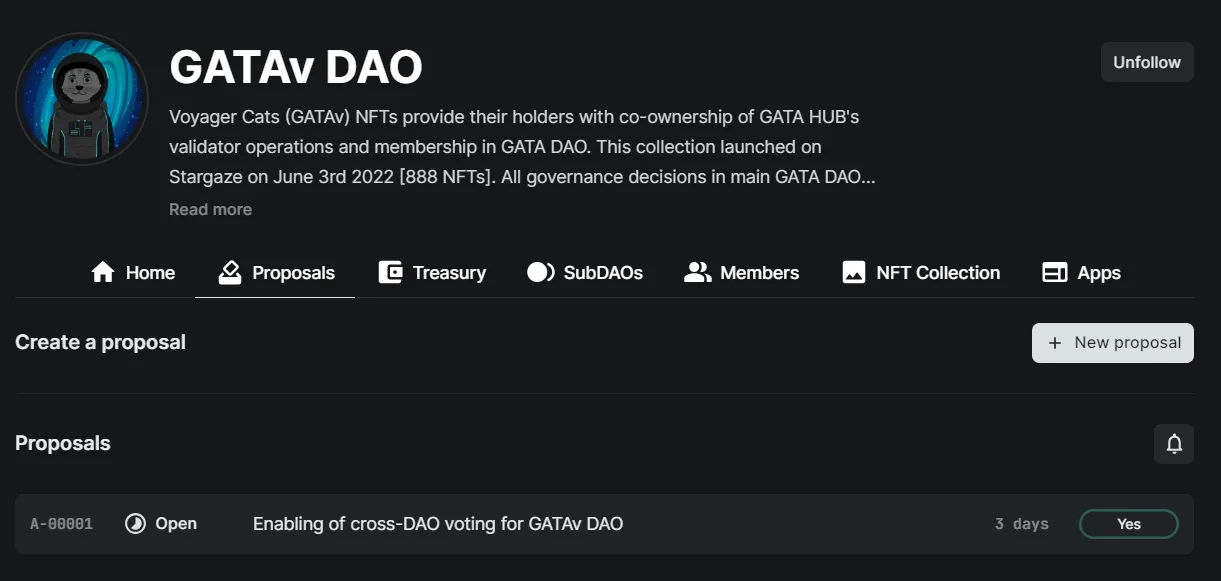Click the GATAv DAO astronaut cat avatar

(x=83, y=100)
